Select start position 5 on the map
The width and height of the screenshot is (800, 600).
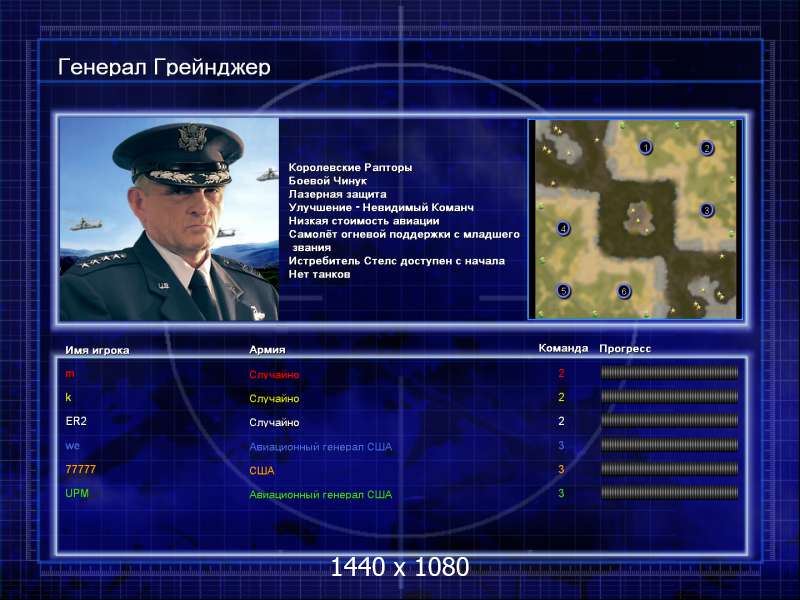click(x=563, y=291)
